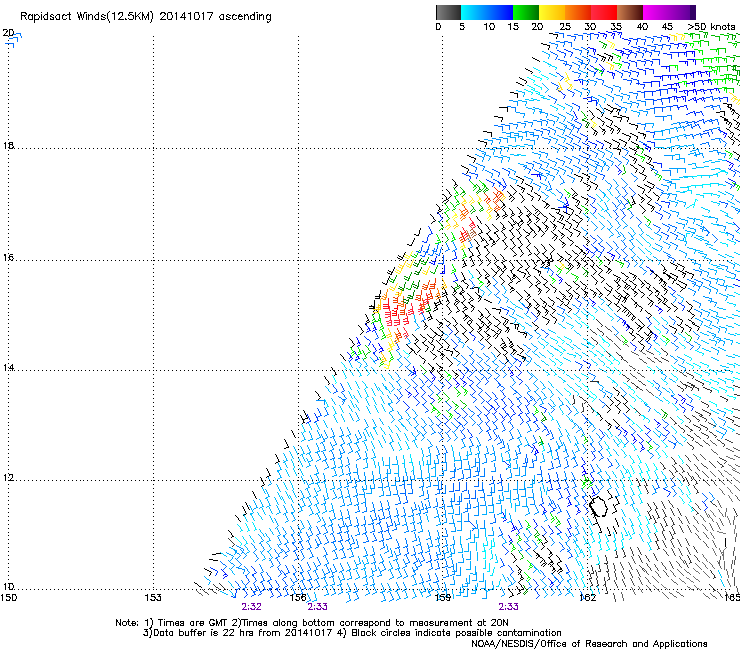Image resolution: width=740 pixels, height=650 pixels.
Task: Click the latitude label 12
Action: point(8,477)
